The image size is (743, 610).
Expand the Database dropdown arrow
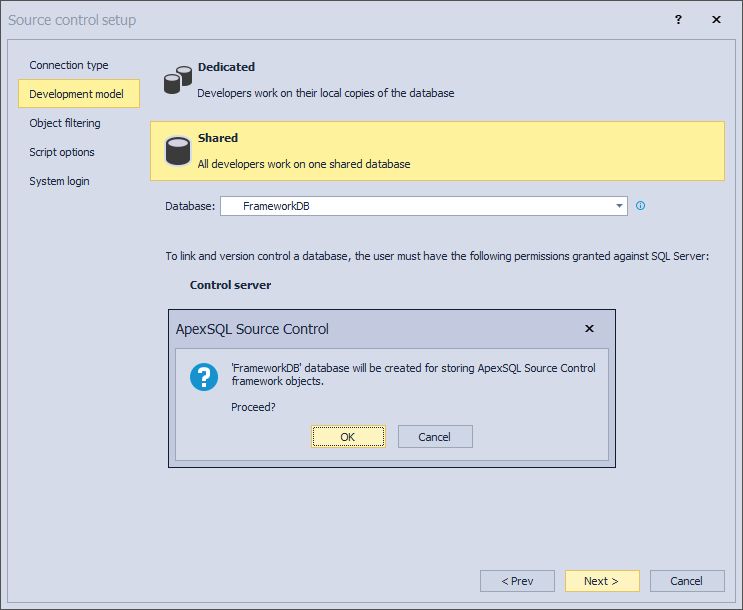point(619,206)
